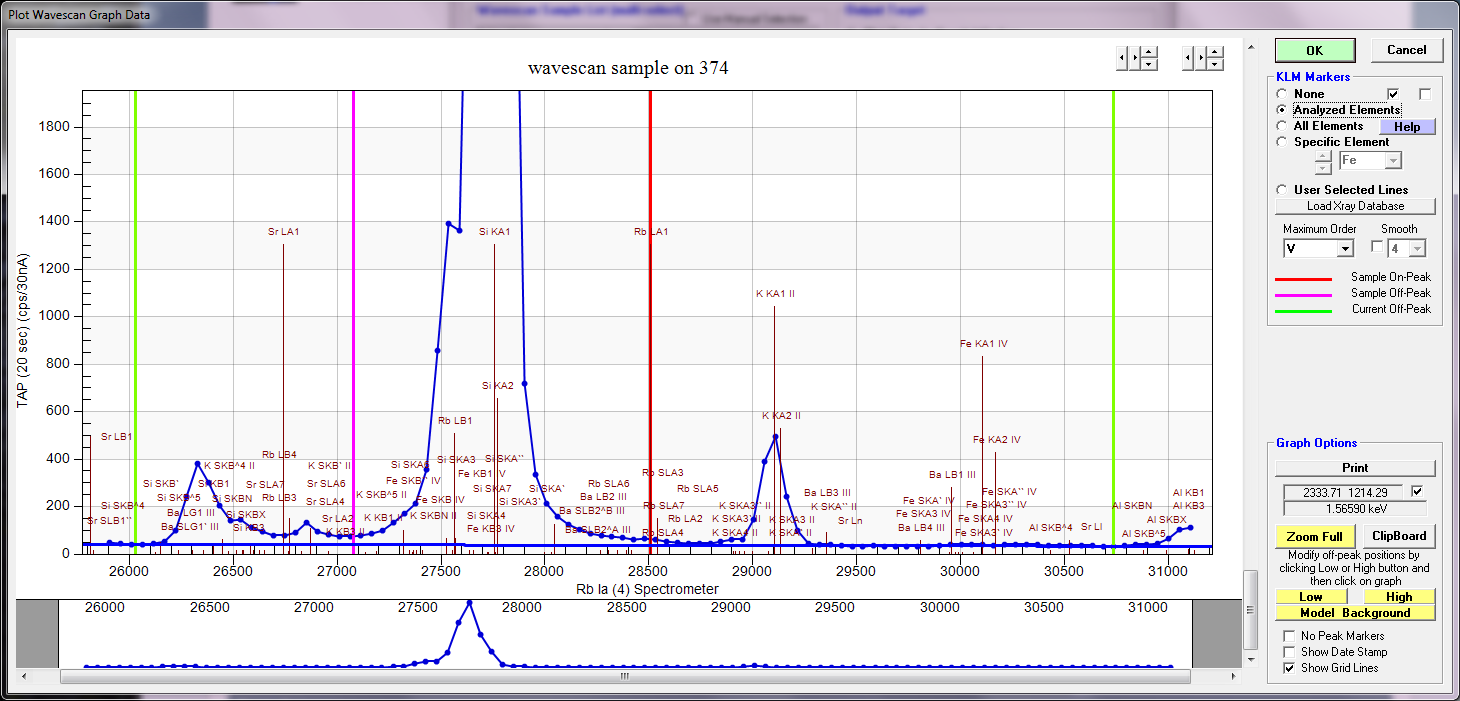Open the Maximum Order dropdown
1460x701 pixels.
[x=1345, y=248]
